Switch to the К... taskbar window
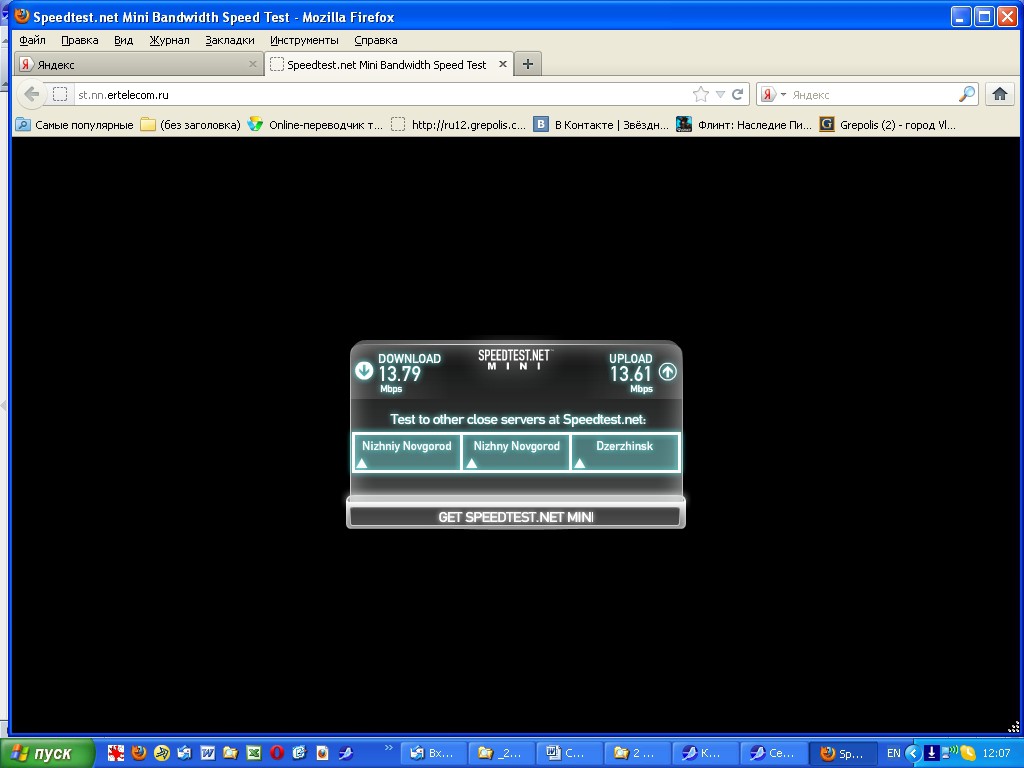This screenshot has width=1024, height=768. coord(705,753)
